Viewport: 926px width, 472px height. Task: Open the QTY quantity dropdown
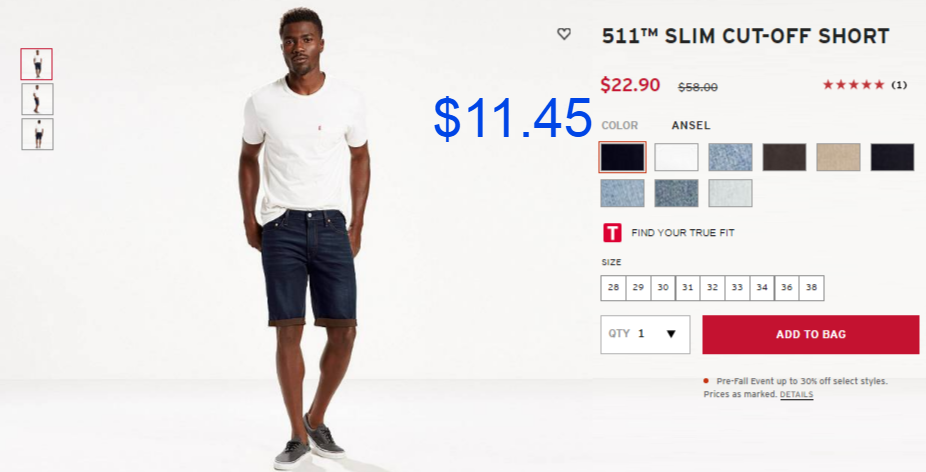pos(645,334)
